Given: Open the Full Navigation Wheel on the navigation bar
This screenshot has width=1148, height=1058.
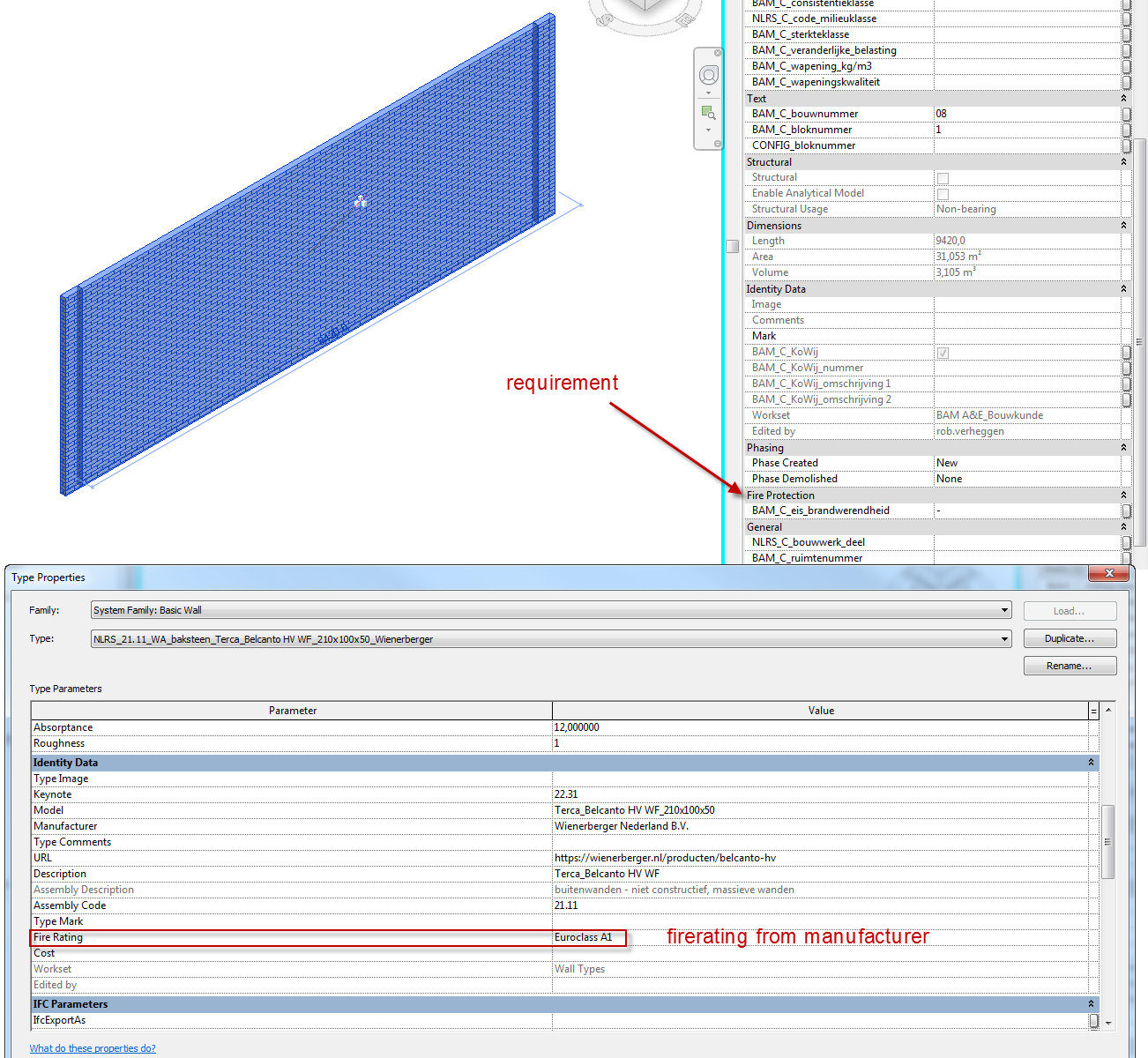Looking at the screenshot, I should click(708, 75).
